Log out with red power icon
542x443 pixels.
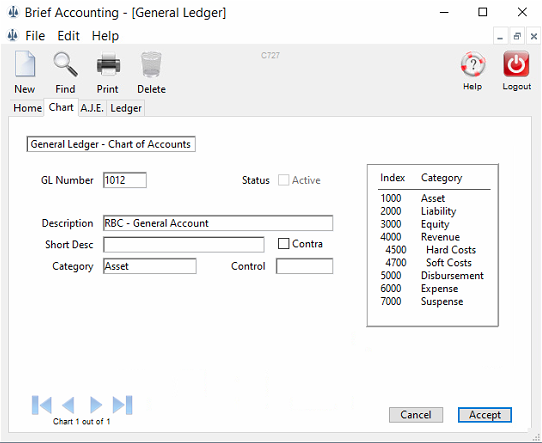[516, 64]
